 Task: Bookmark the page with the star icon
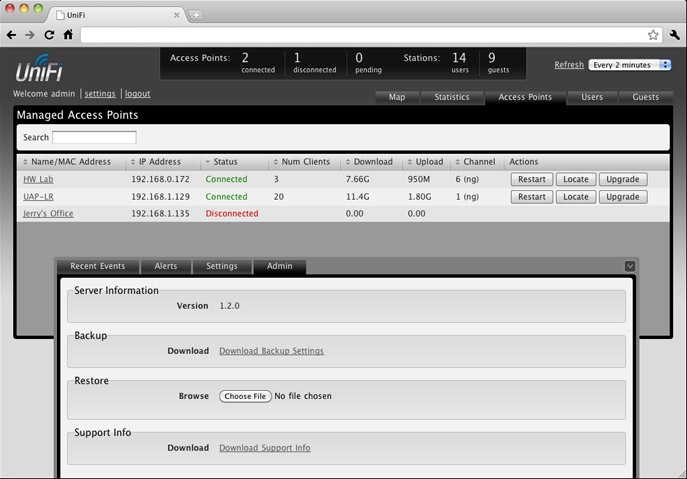[653, 35]
